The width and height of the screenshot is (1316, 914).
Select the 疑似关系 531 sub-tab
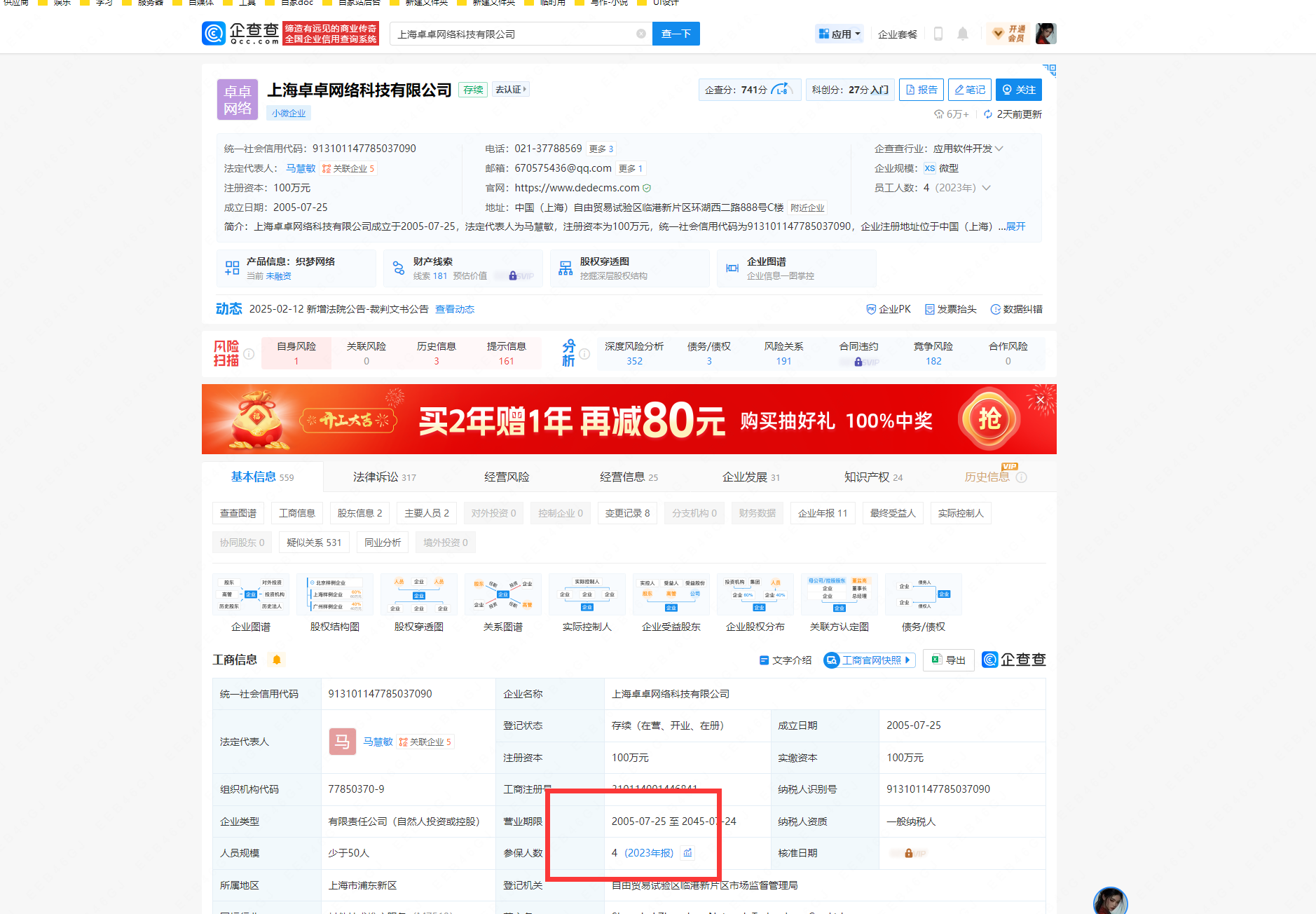click(x=314, y=543)
